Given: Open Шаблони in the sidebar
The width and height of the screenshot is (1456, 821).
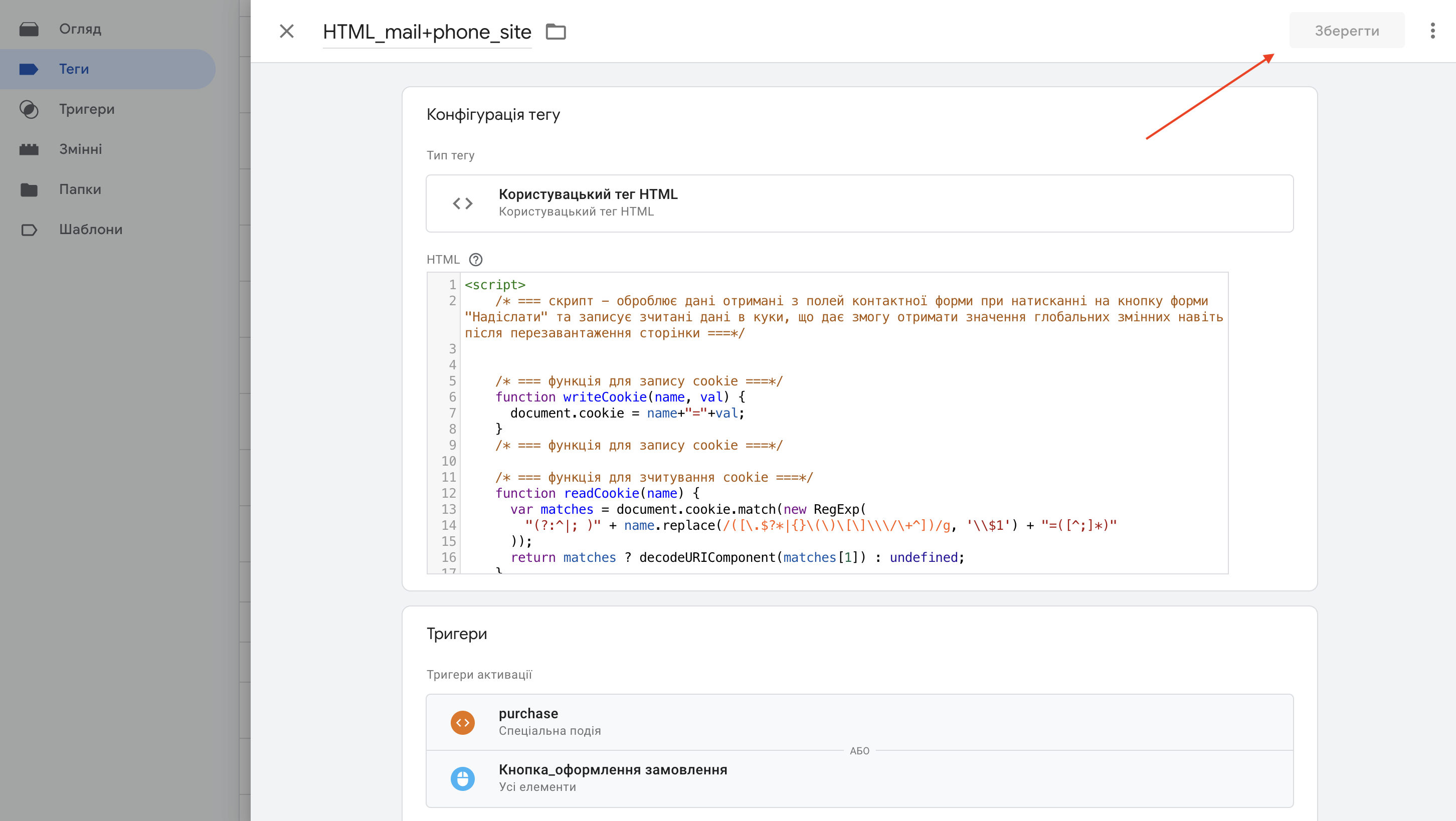Looking at the screenshot, I should coord(90,230).
